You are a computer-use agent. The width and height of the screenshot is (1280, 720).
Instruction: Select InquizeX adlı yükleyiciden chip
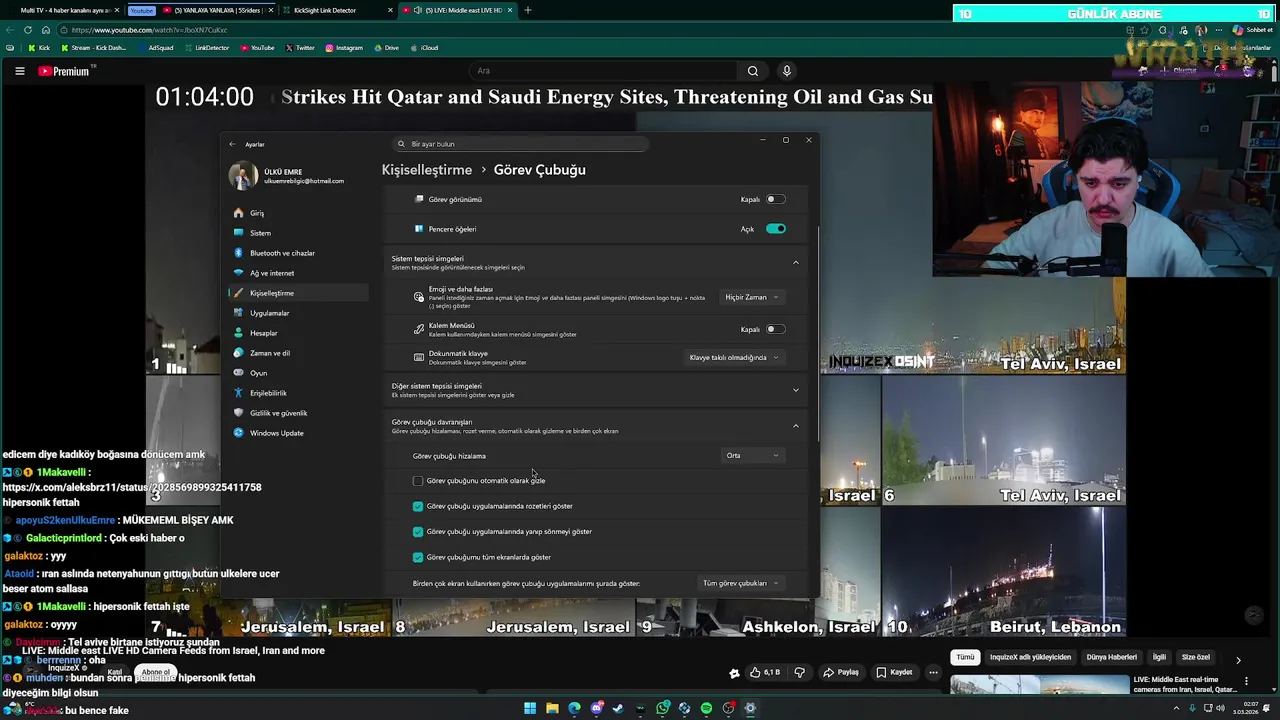[1030, 658]
